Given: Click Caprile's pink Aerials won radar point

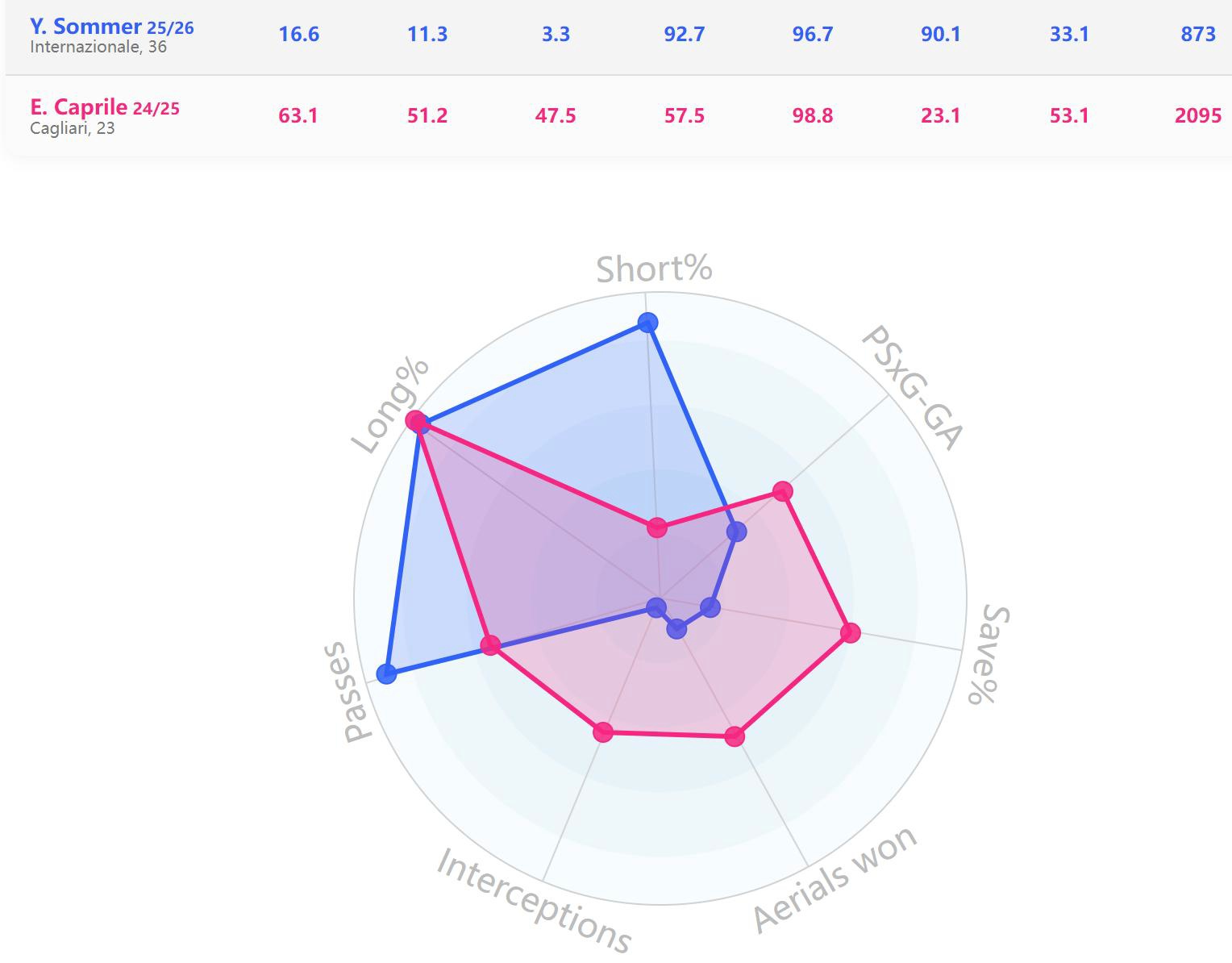Looking at the screenshot, I should tap(734, 736).
